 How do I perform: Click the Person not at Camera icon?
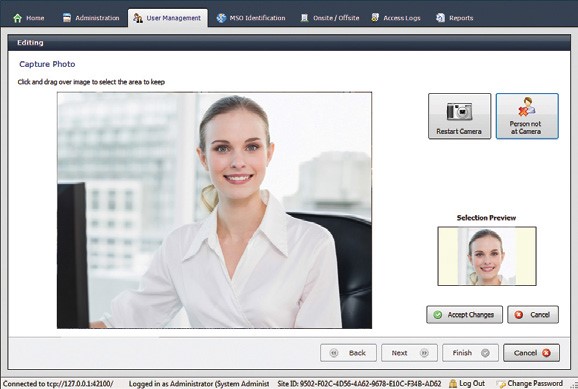(x=527, y=107)
